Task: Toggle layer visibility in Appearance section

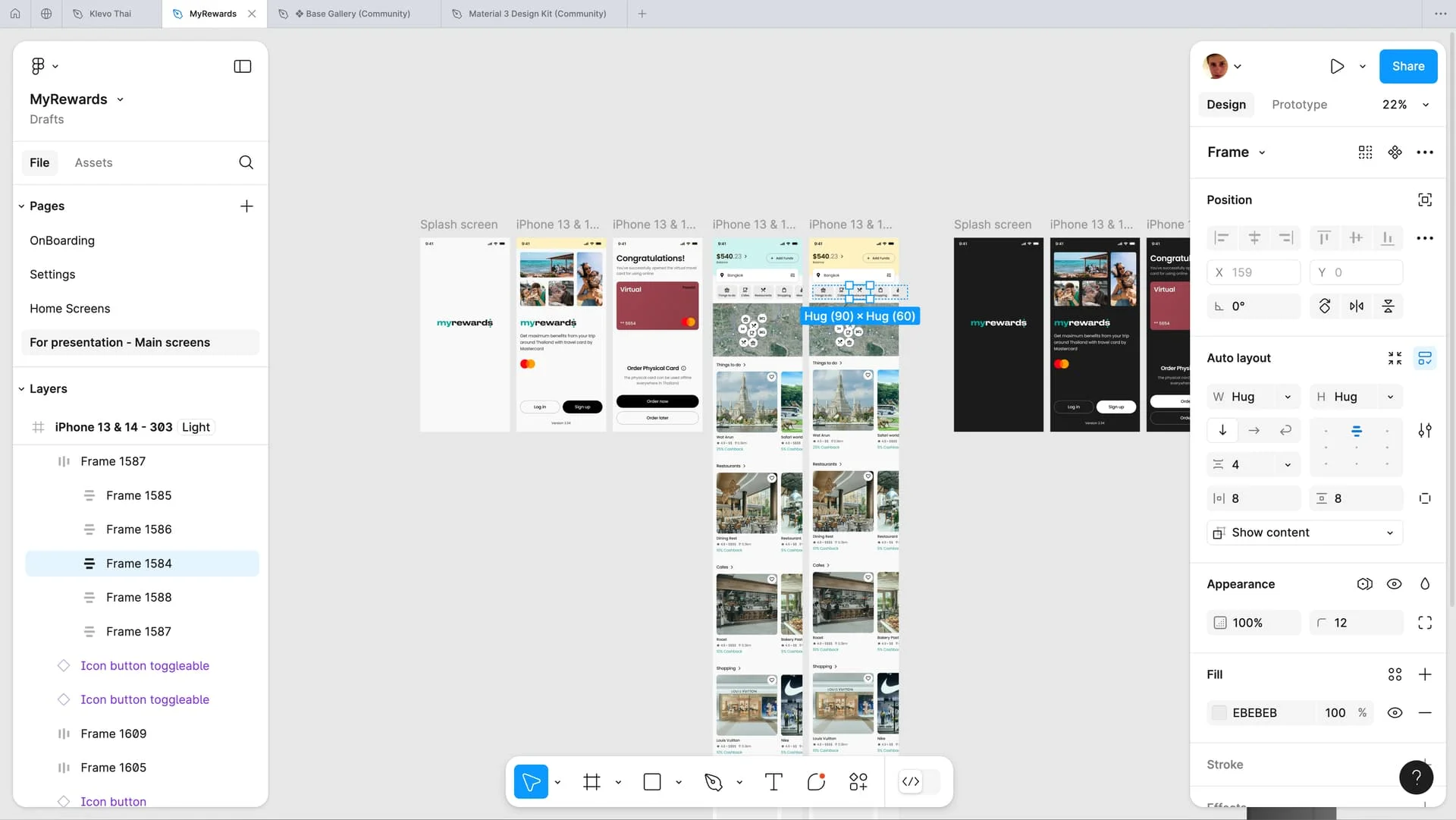Action: point(1394,584)
